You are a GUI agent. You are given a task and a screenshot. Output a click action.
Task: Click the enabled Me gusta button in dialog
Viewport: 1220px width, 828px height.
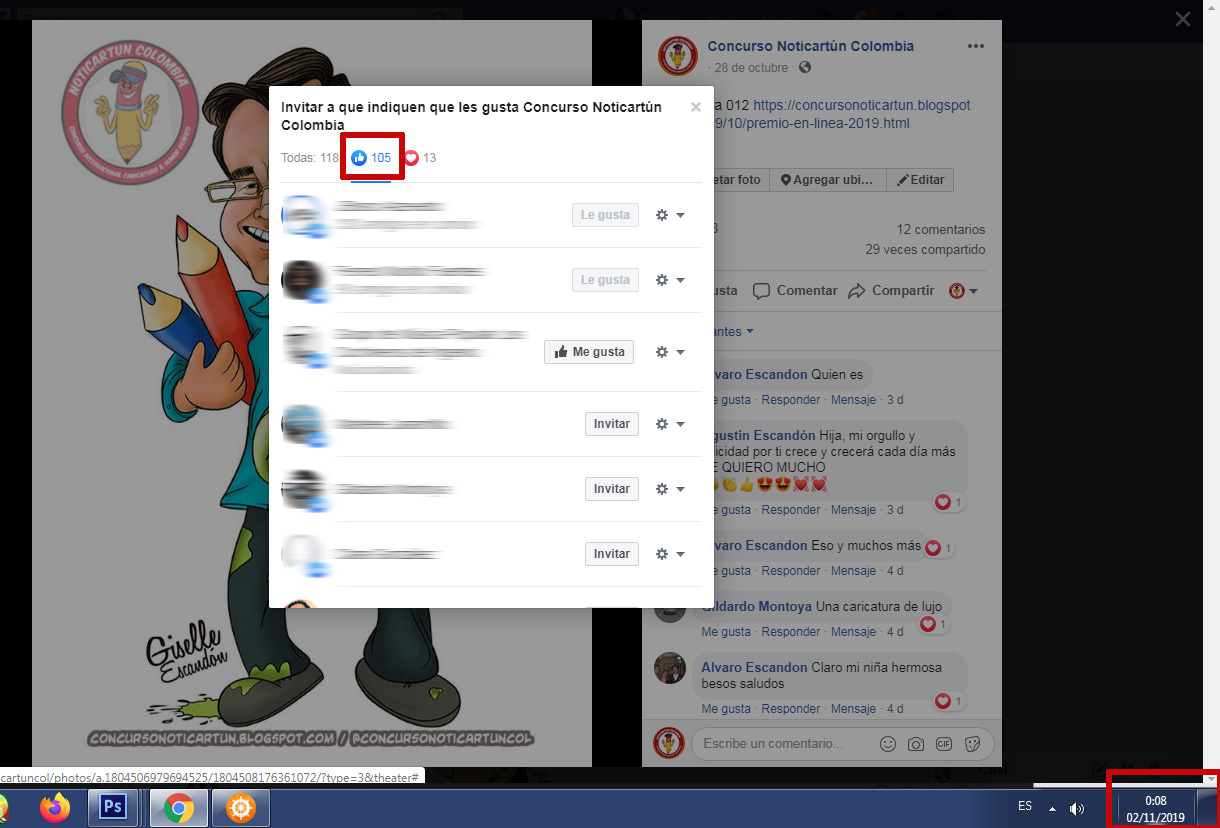point(589,352)
